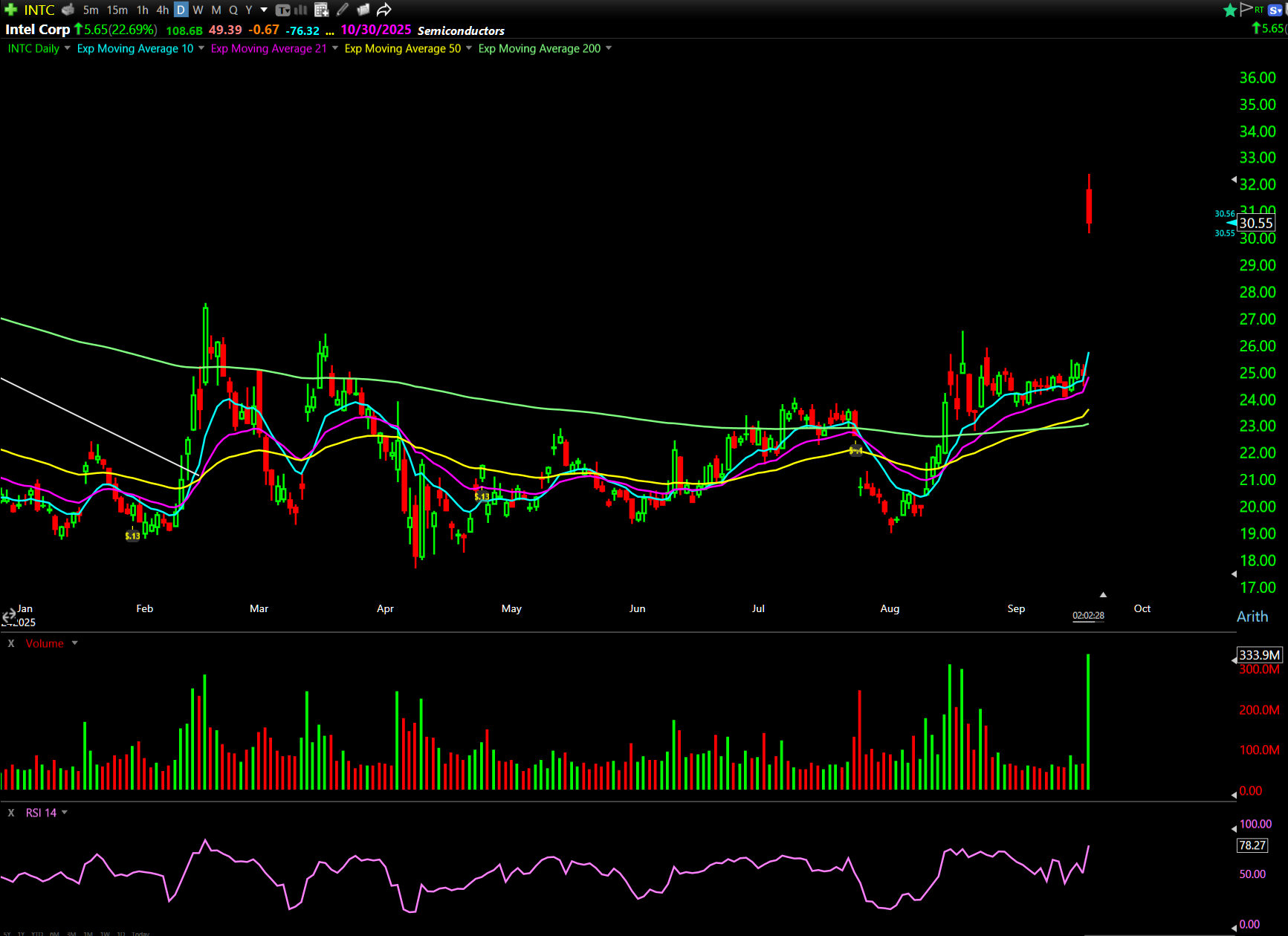Viewport: 1288px width, 936px height.
Task: Click the share arrow icon
Action: (x=384, y=10)
